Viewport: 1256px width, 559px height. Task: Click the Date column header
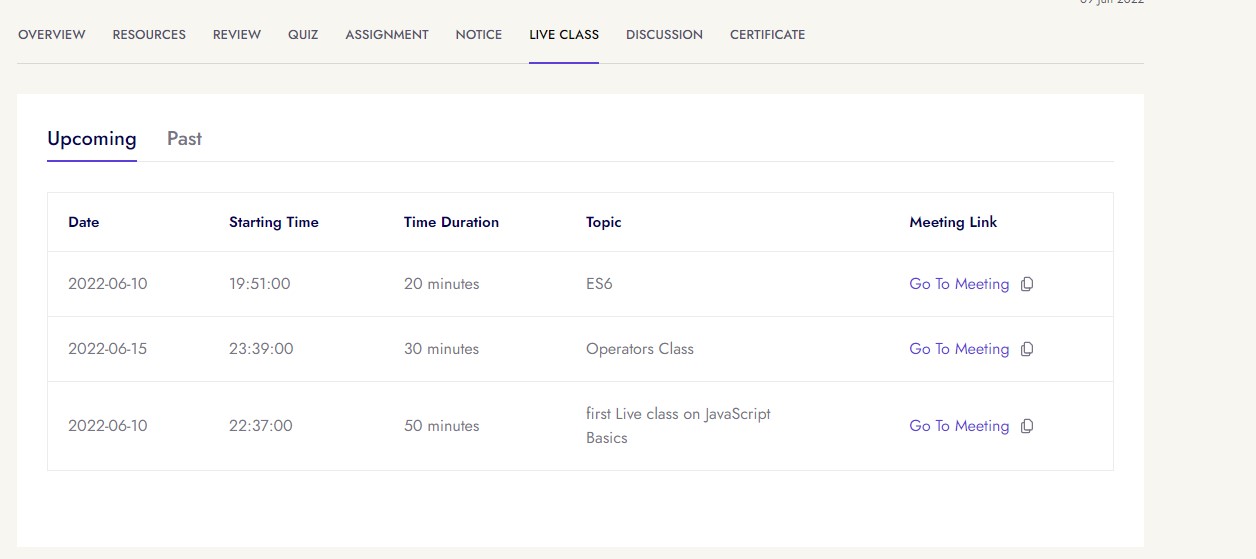(84, 222)
